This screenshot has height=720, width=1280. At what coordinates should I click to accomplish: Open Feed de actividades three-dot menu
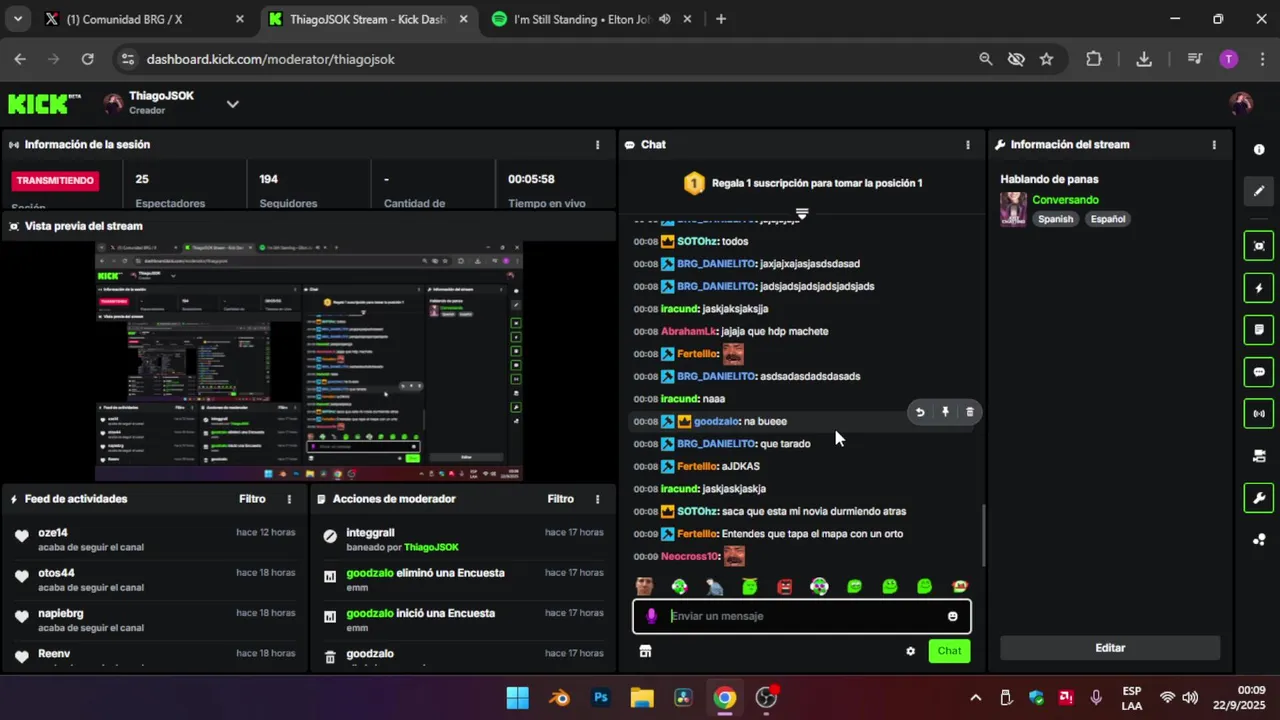point(290,499)
